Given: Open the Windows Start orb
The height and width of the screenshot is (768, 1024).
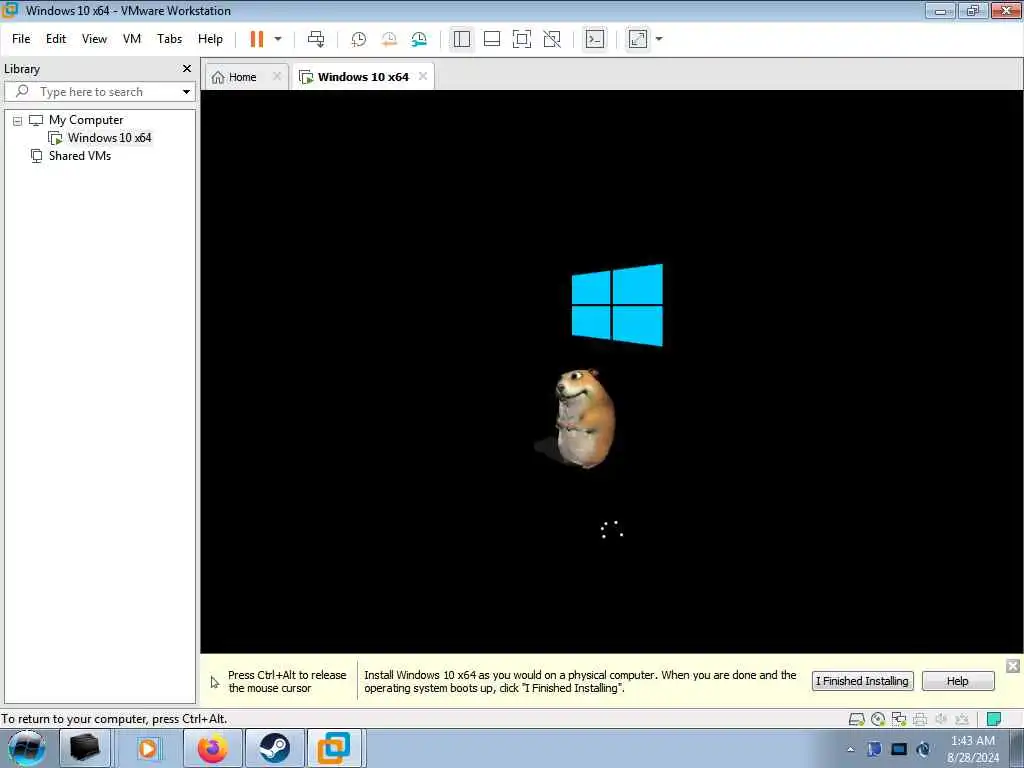Looking at the screenshot, I should (x=26, y=748).
